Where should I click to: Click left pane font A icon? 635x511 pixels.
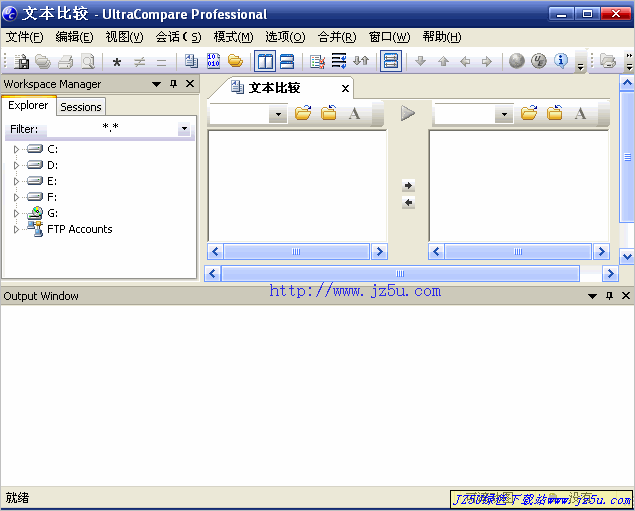point(354,113)
